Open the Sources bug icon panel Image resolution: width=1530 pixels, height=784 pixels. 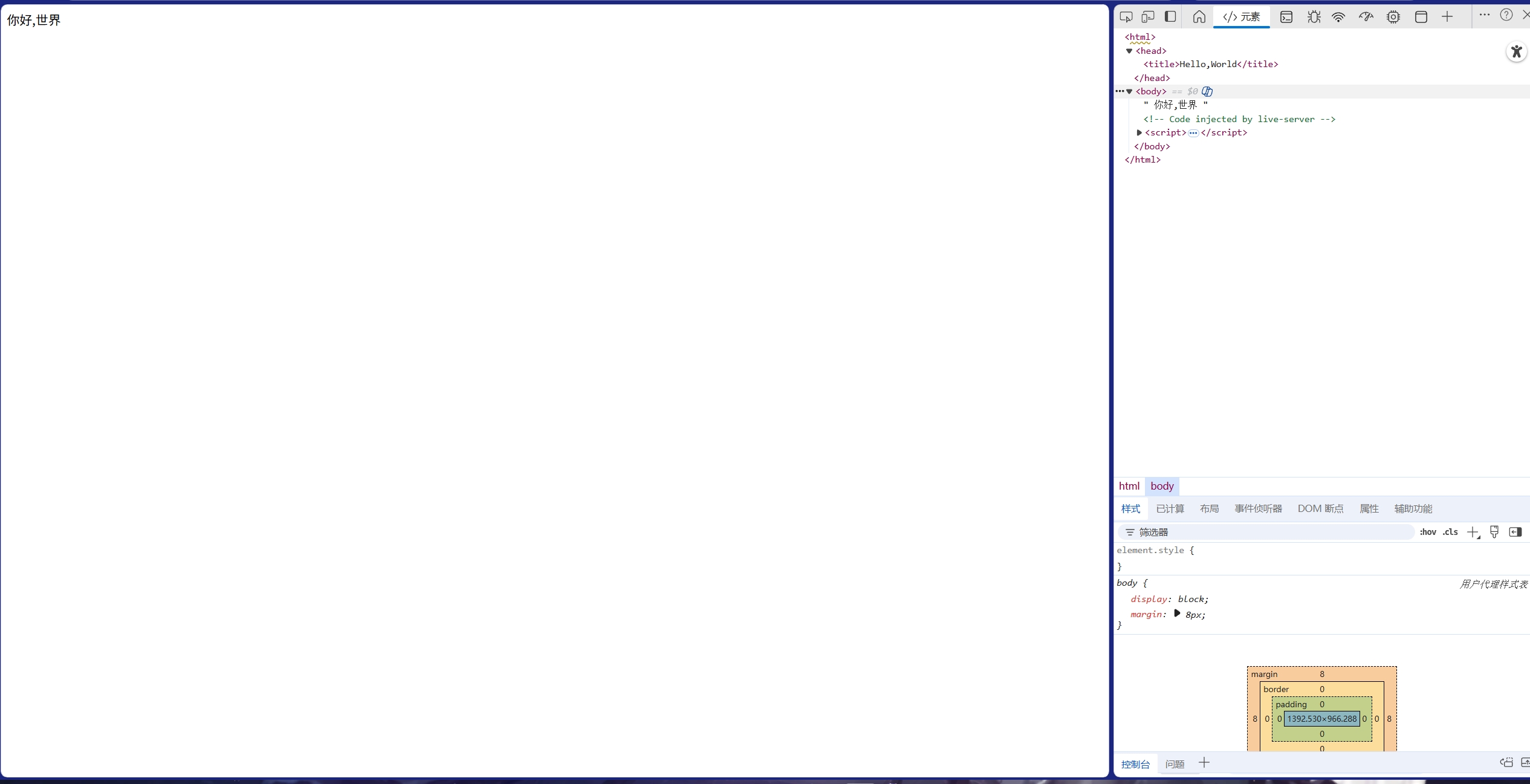tap(1314, 17)
